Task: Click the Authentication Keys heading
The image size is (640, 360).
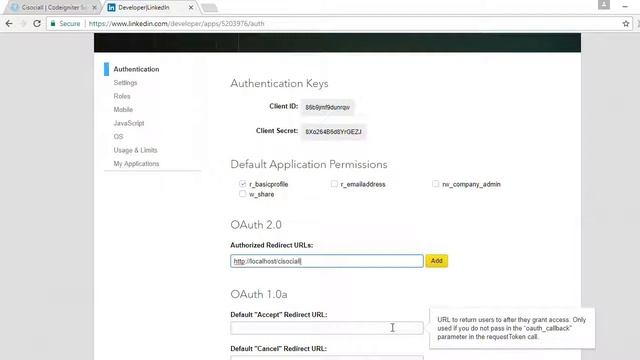Action: pyautogui.click(x=279, y=83)
